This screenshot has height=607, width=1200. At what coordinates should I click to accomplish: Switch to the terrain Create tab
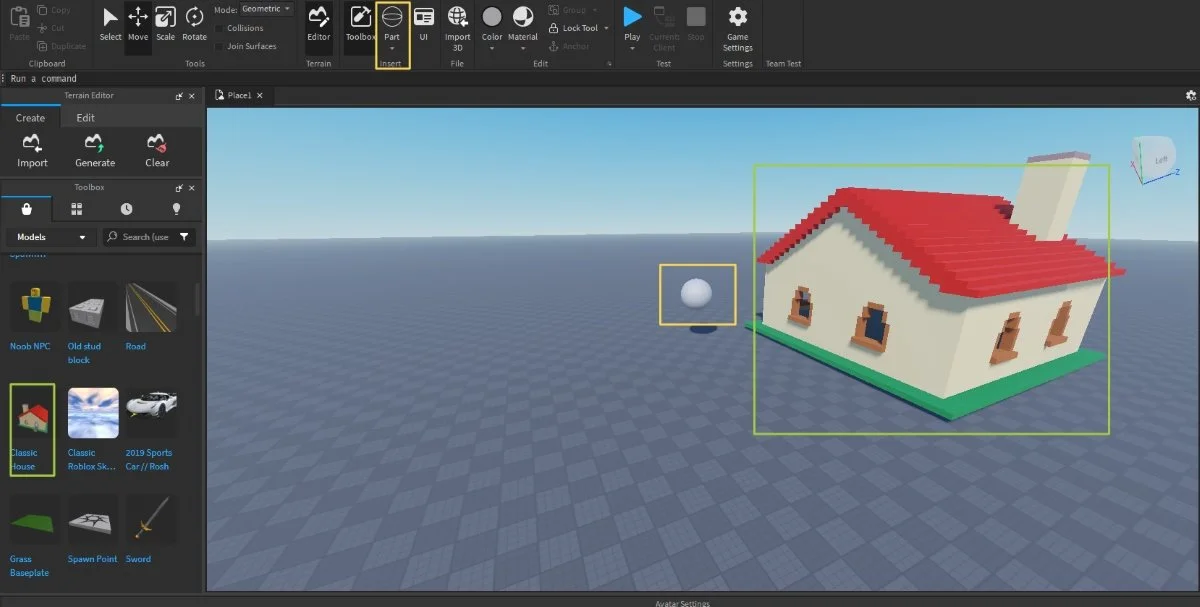pyautogui.click(x=30, y=118)
